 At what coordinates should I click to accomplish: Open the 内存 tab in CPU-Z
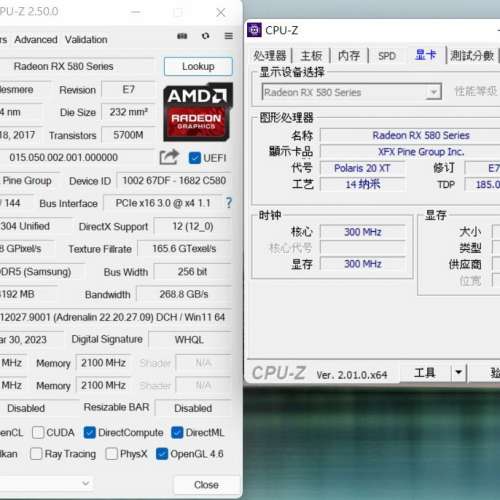[349, 56]
